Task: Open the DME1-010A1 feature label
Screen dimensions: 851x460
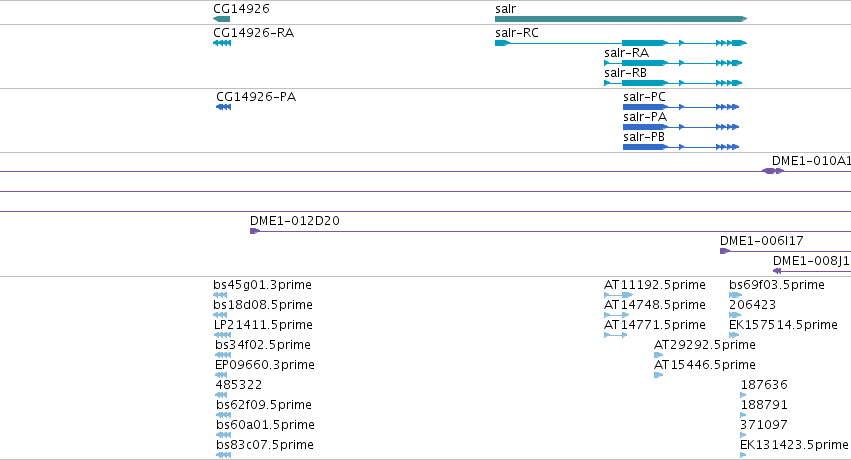Action: click(811, 161)
